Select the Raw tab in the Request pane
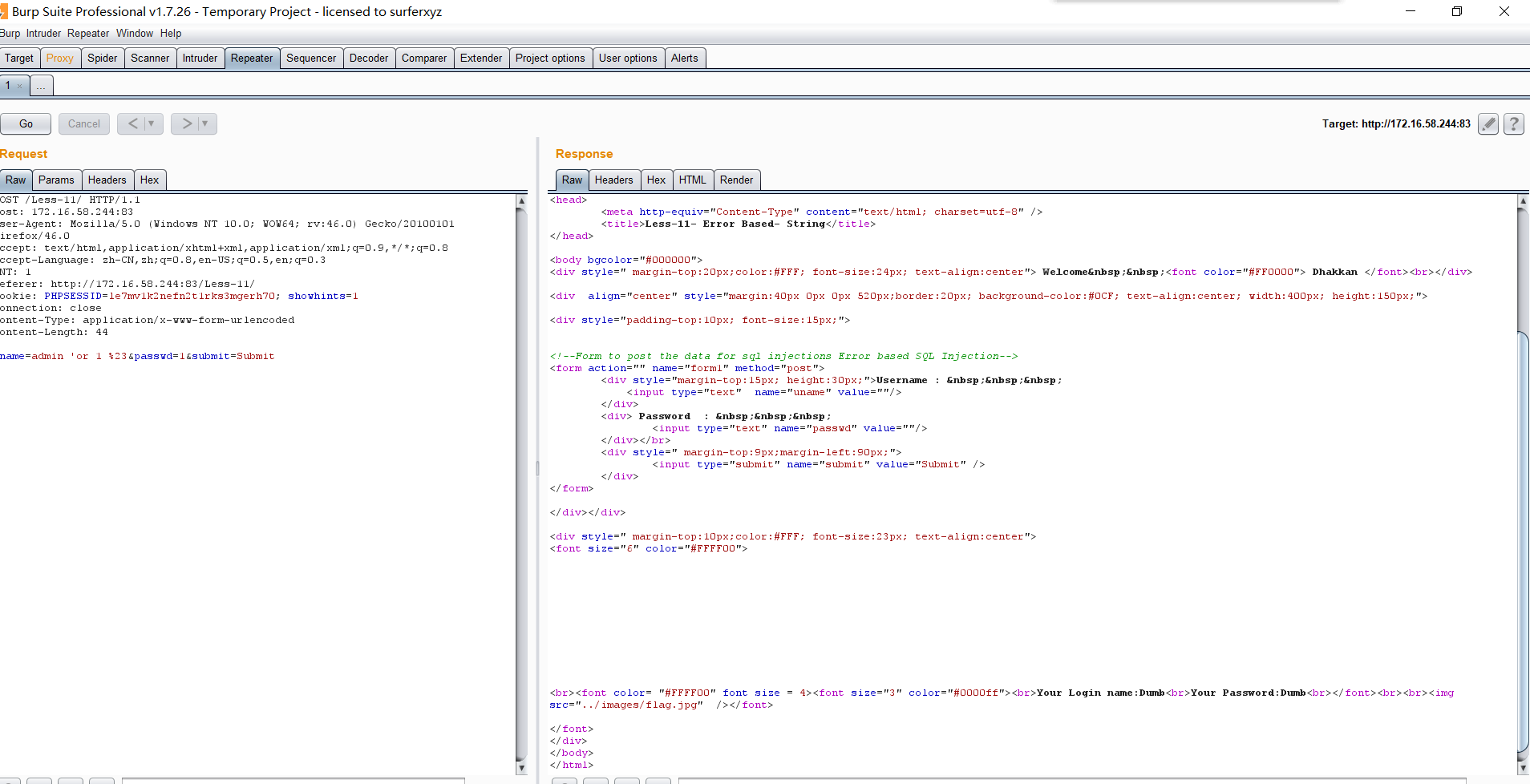This screenshot has width=1530, height=784. point(16,180)
